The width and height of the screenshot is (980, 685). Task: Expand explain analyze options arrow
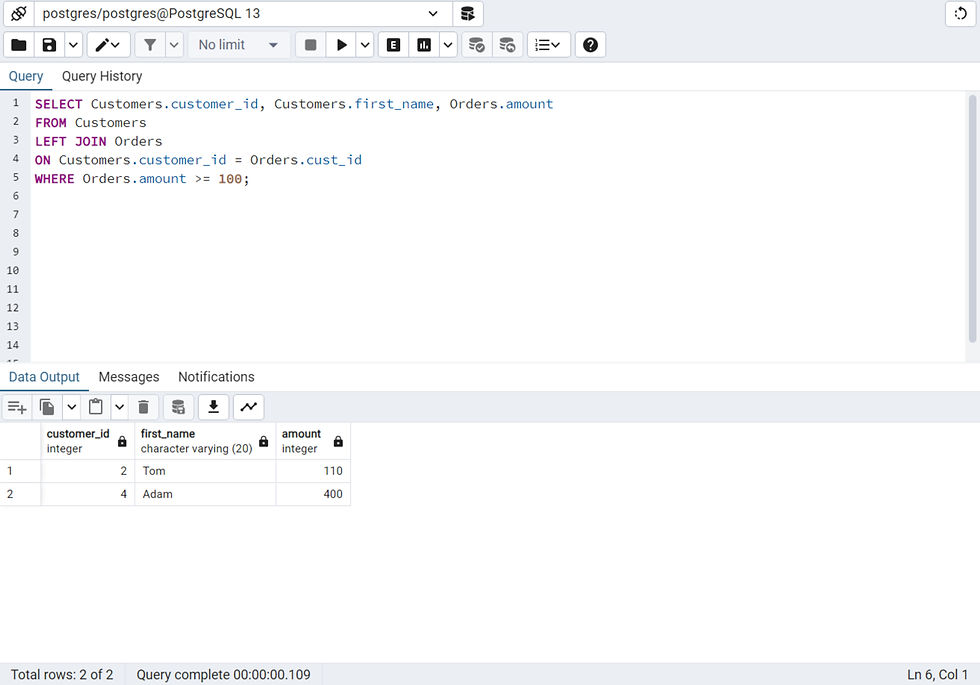448,44
